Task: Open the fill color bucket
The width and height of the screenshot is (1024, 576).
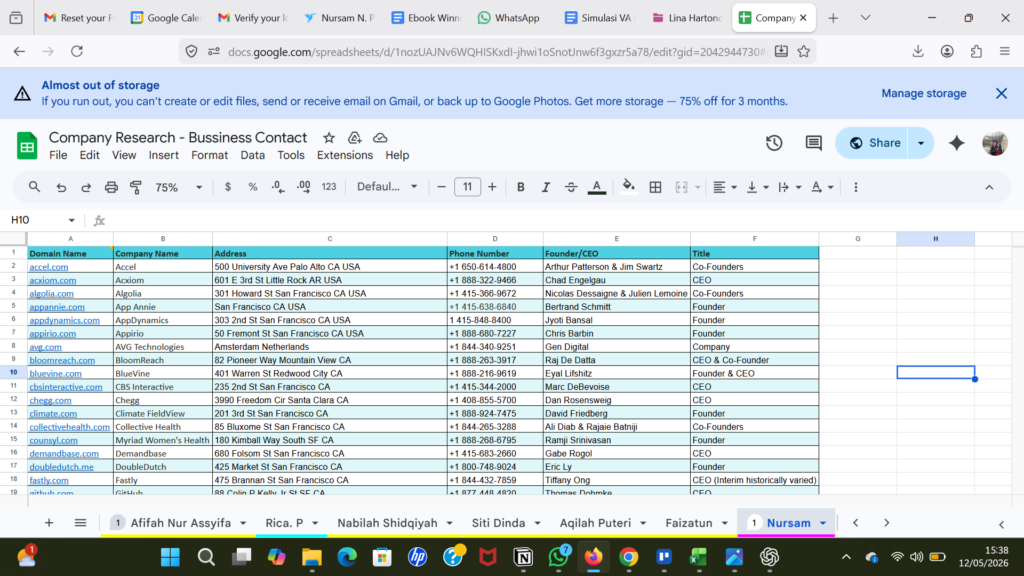Action: (x=628, y=187)
